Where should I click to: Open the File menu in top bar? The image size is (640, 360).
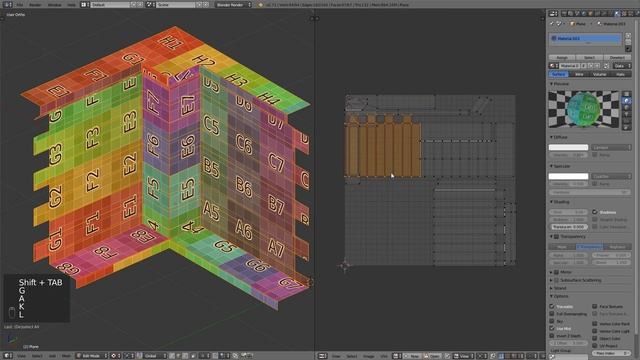tap(20, 4)
